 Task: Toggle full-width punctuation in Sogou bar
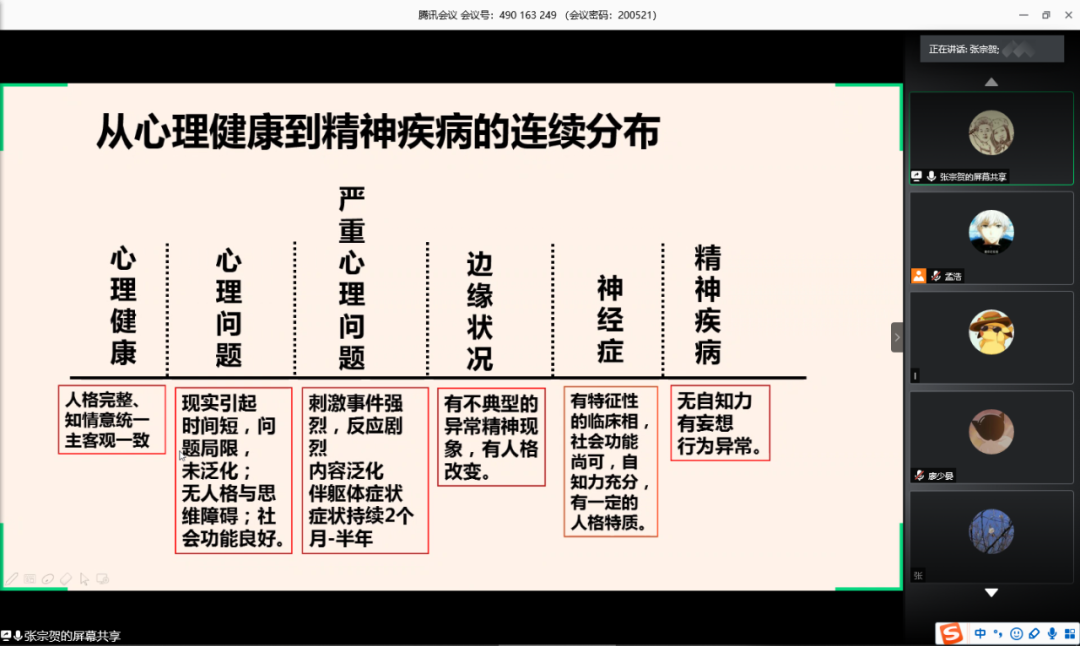(997, 634)
